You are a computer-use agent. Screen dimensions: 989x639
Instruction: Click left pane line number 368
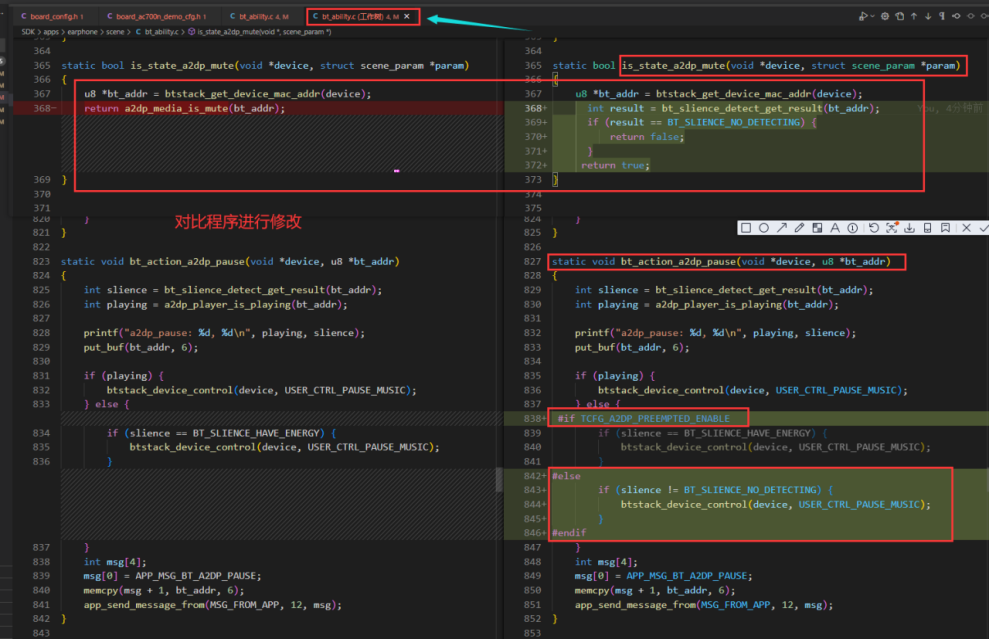click(x=42, y=108)
